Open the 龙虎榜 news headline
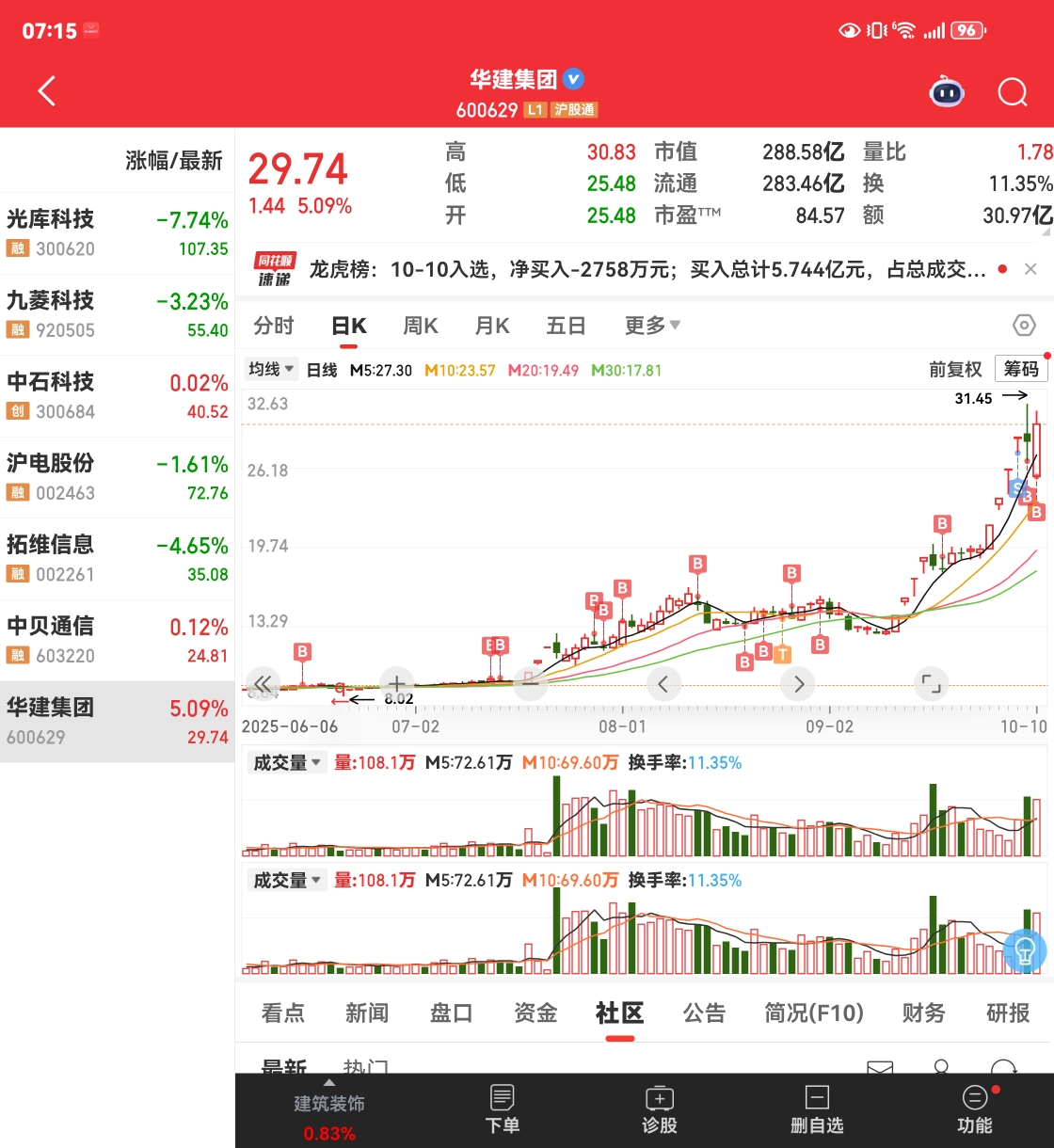The height and width of the screenshot is (1148, 1054). [x=647, y=270]
